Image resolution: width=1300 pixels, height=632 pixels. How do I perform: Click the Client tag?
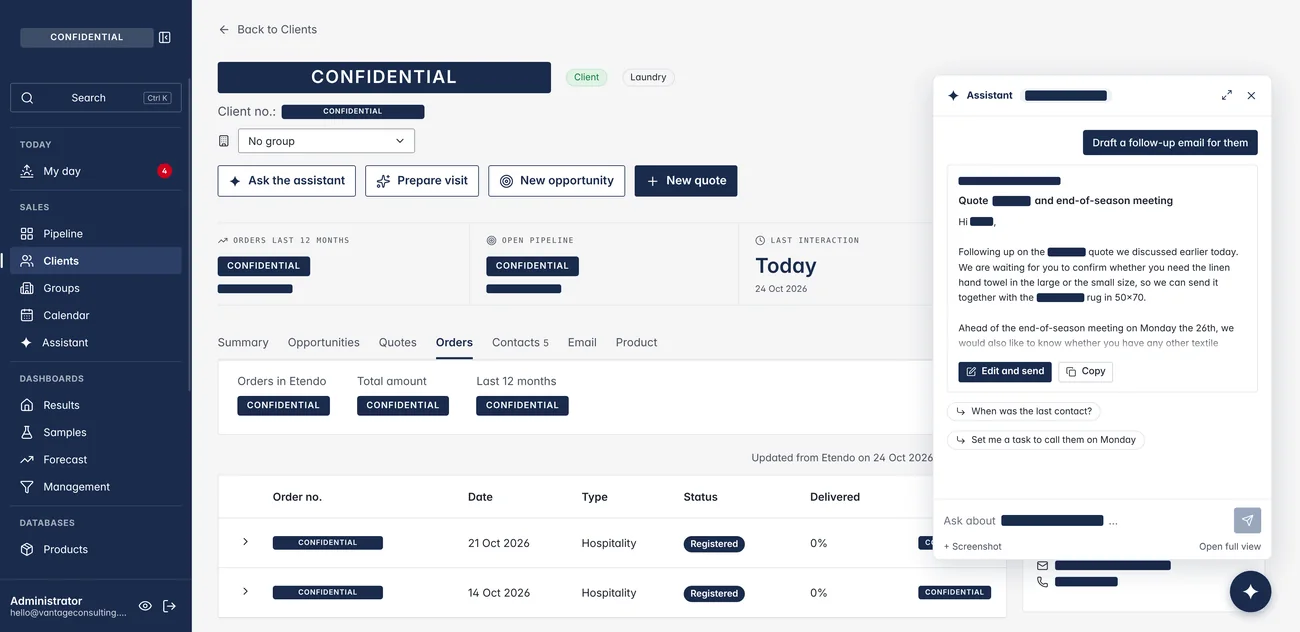[x=587, y=77]
